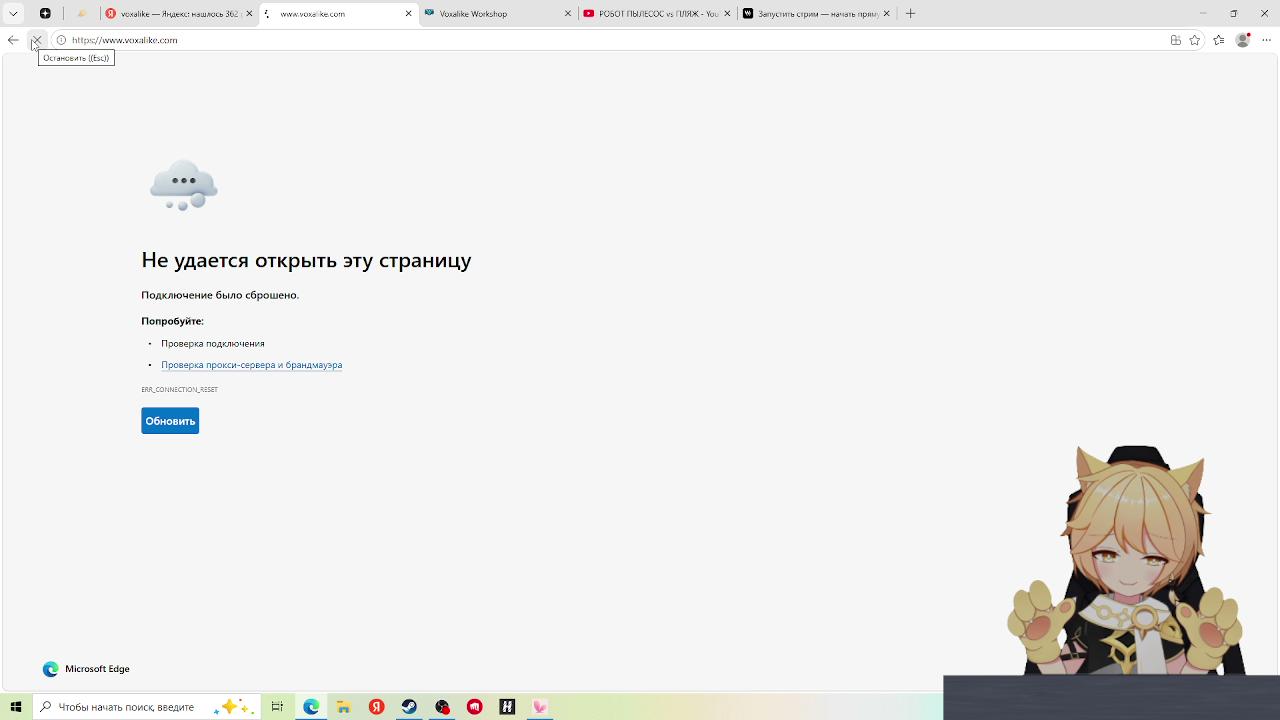Open the browser profile avatar
The height and width of the screenshot is (720, 1280).
(x=1243, y=40)
